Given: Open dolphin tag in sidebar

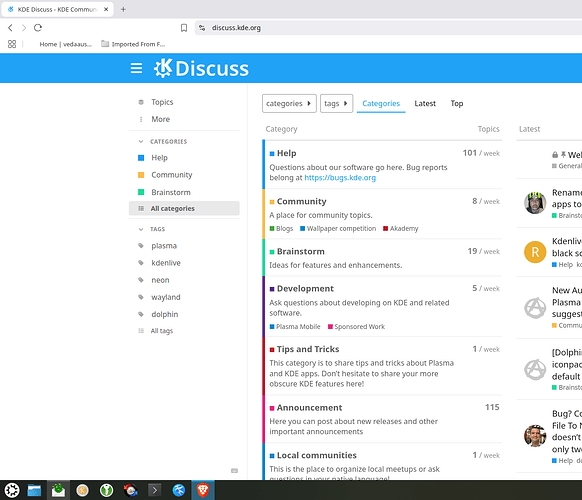Looking at the screenshot, I should click(x=164, y=314).
